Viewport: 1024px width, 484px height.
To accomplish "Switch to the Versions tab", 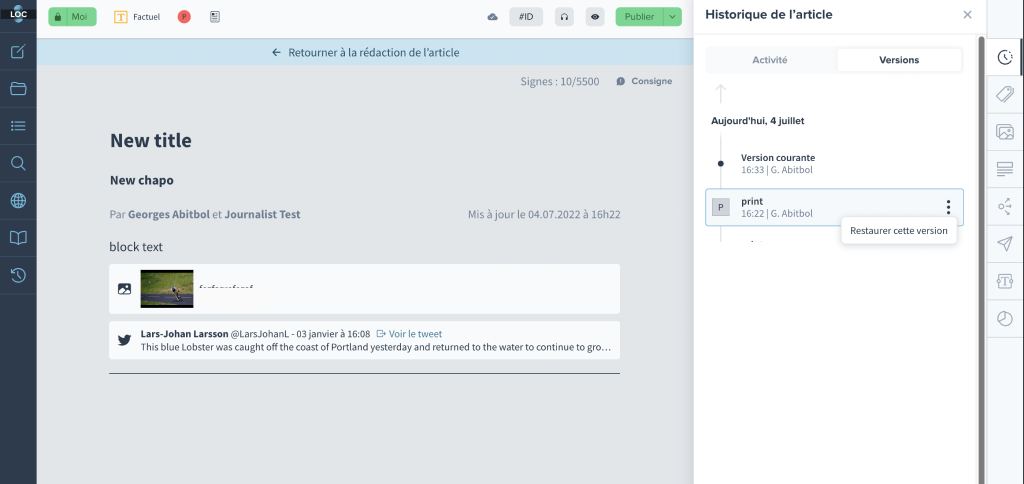I will coord(899,60).
